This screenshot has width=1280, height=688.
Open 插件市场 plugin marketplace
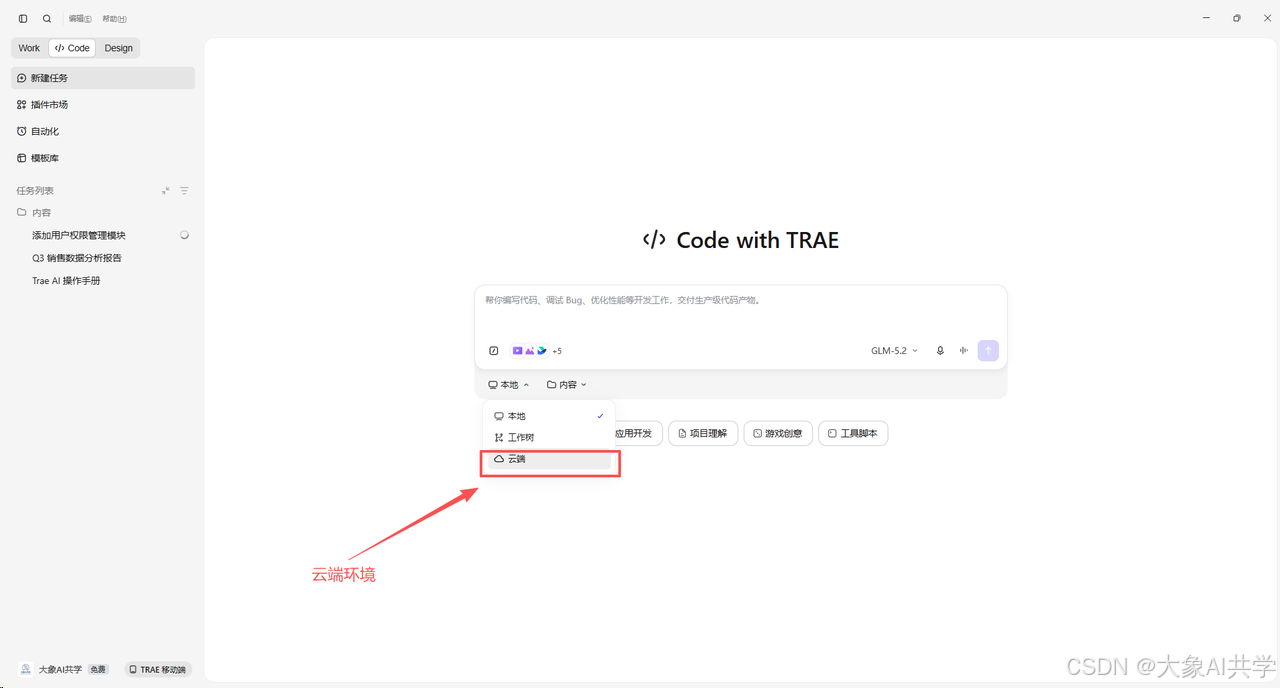click(x=103, y=105)
